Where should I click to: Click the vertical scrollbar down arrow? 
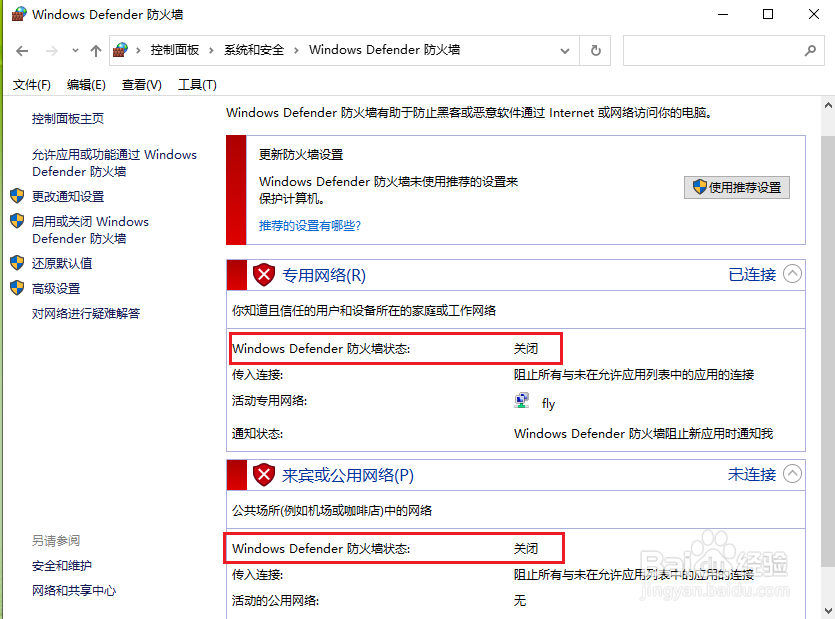(x=828, y=611)
